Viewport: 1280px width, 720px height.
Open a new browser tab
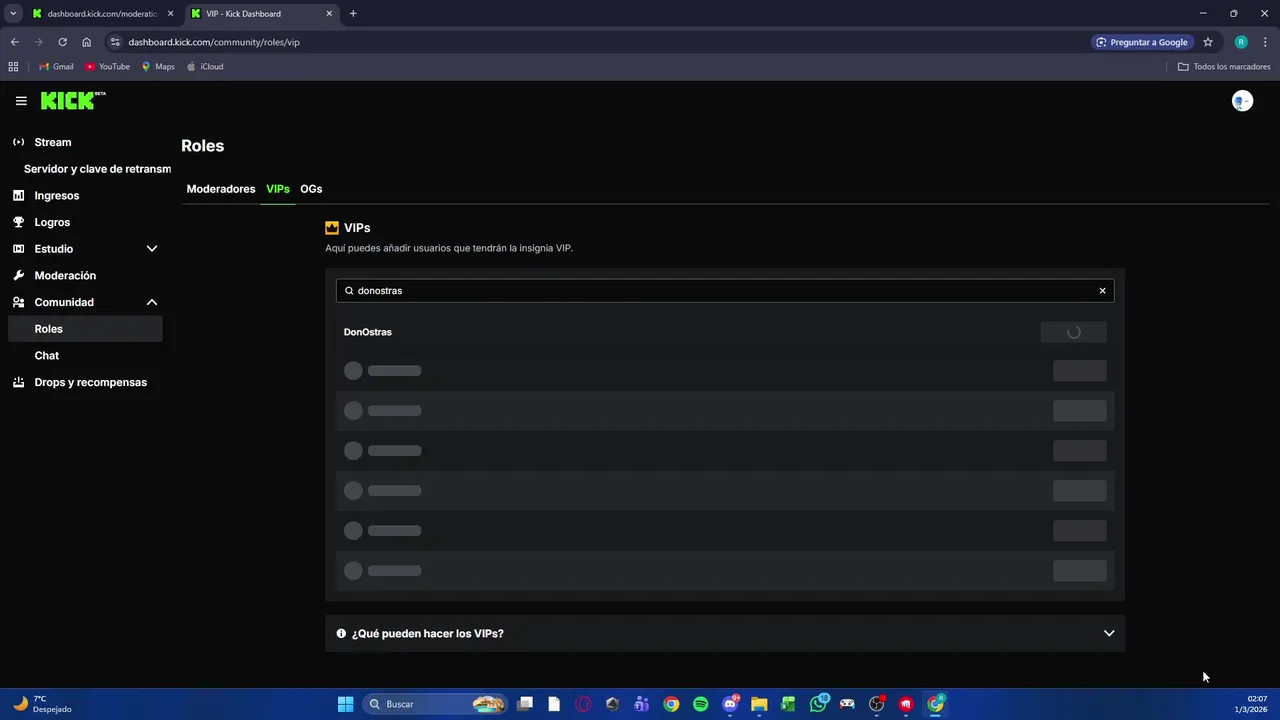coord(353,14)
